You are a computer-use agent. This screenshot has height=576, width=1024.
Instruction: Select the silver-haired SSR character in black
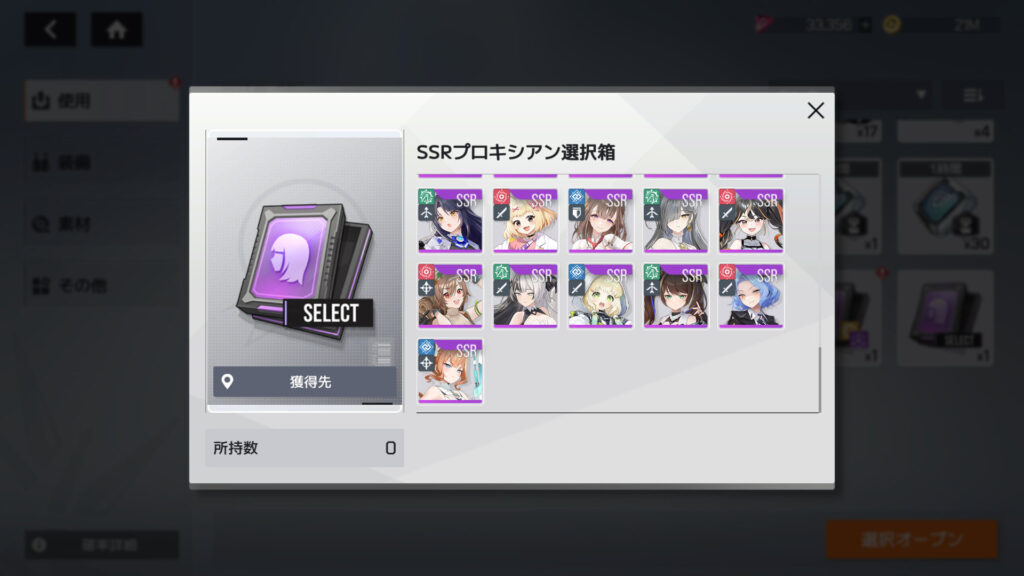pyautogui.click(x=525, y=296)
